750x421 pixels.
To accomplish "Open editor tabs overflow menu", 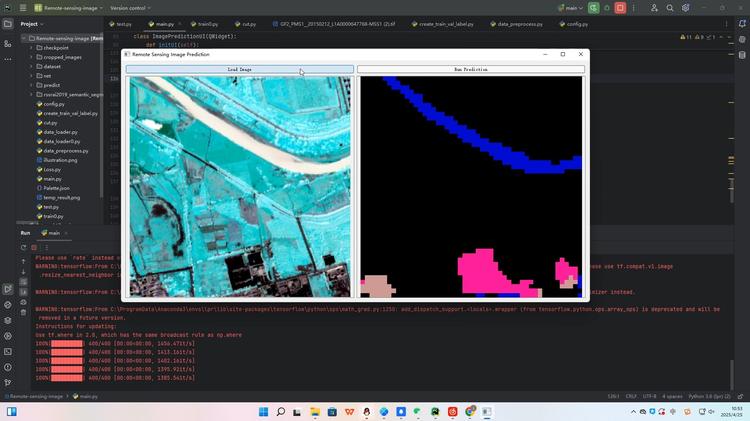I will (726, 24).
